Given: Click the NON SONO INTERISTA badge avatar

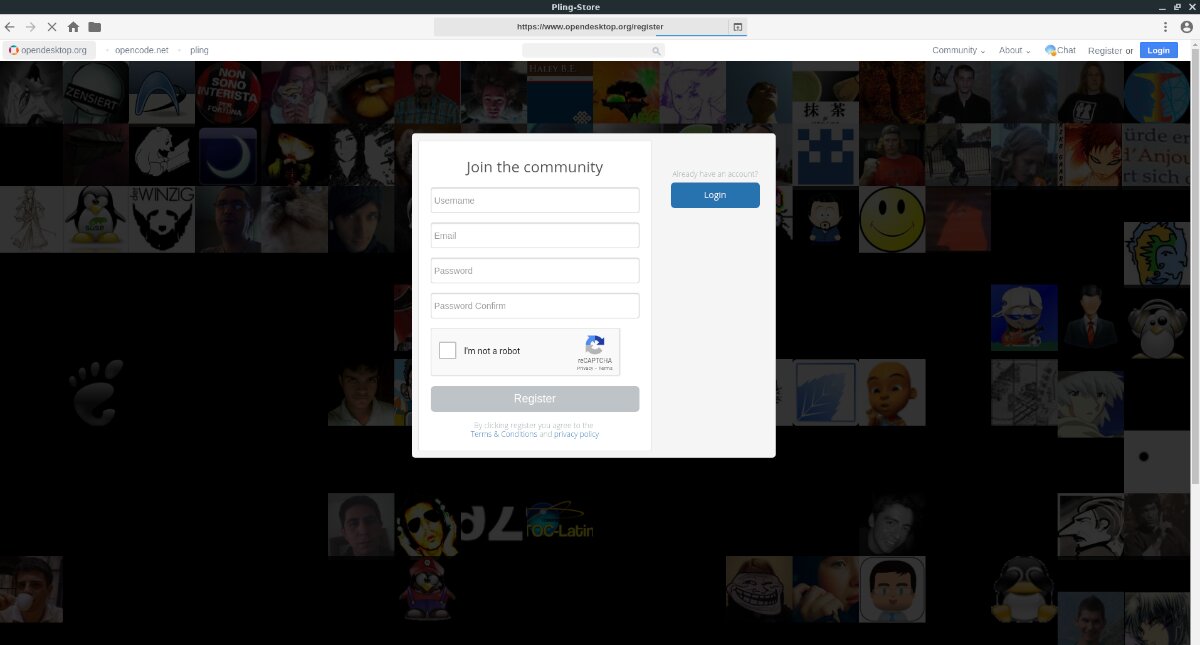Looking at the screenshot, I should [x=227, y=93].
